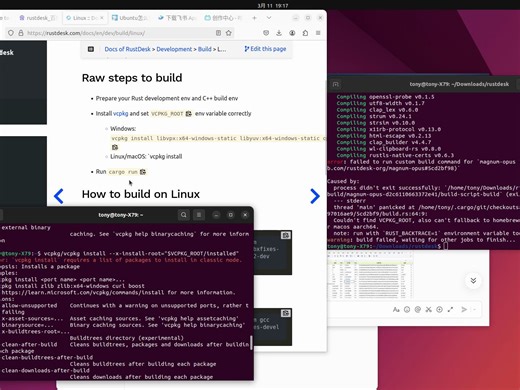Go to next docs page arrow
Image resolution: width=520 pixels, height=390 pixels.
315,196
